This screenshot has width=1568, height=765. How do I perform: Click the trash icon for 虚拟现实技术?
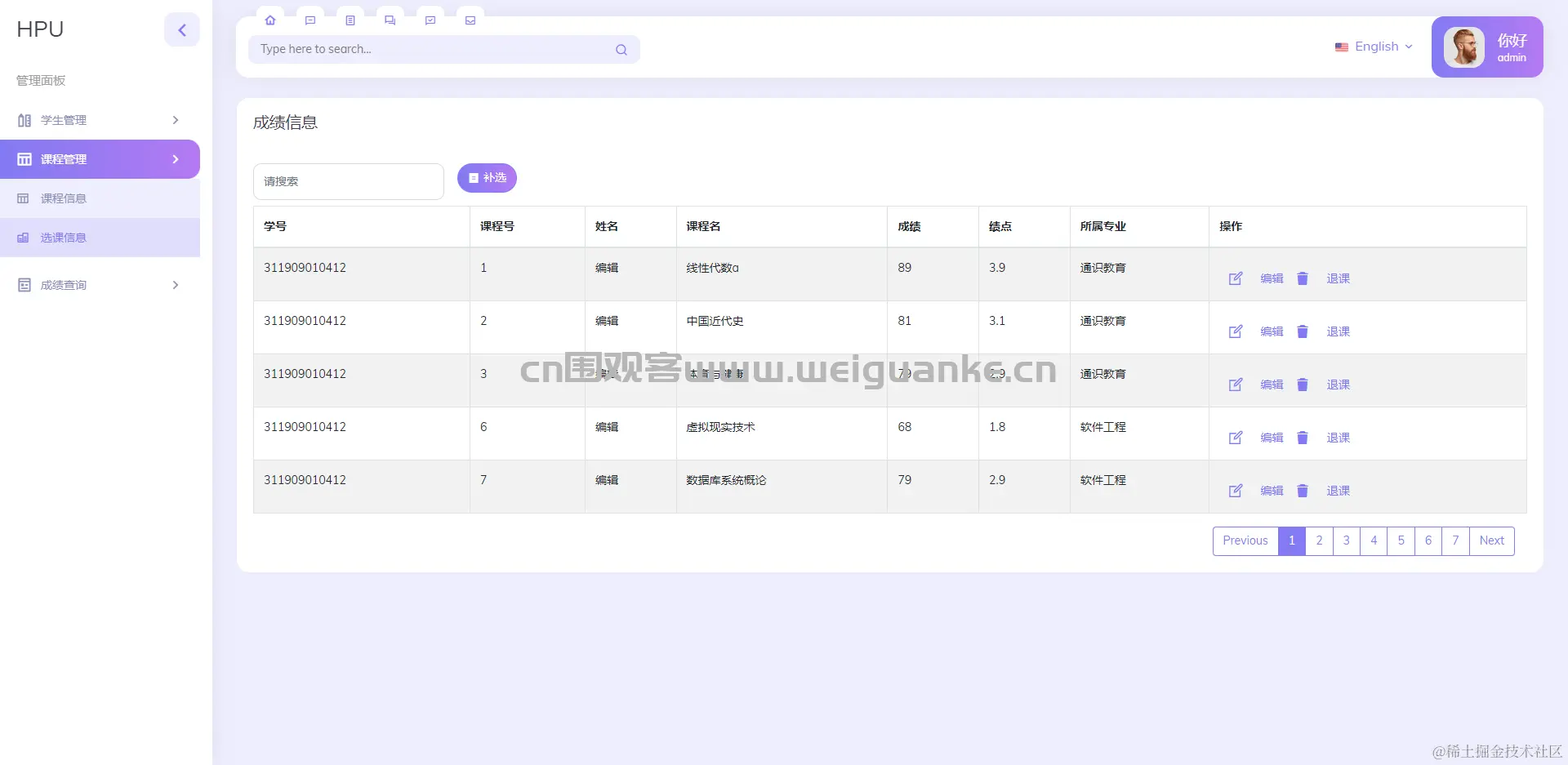click(x=1303, y=438)
